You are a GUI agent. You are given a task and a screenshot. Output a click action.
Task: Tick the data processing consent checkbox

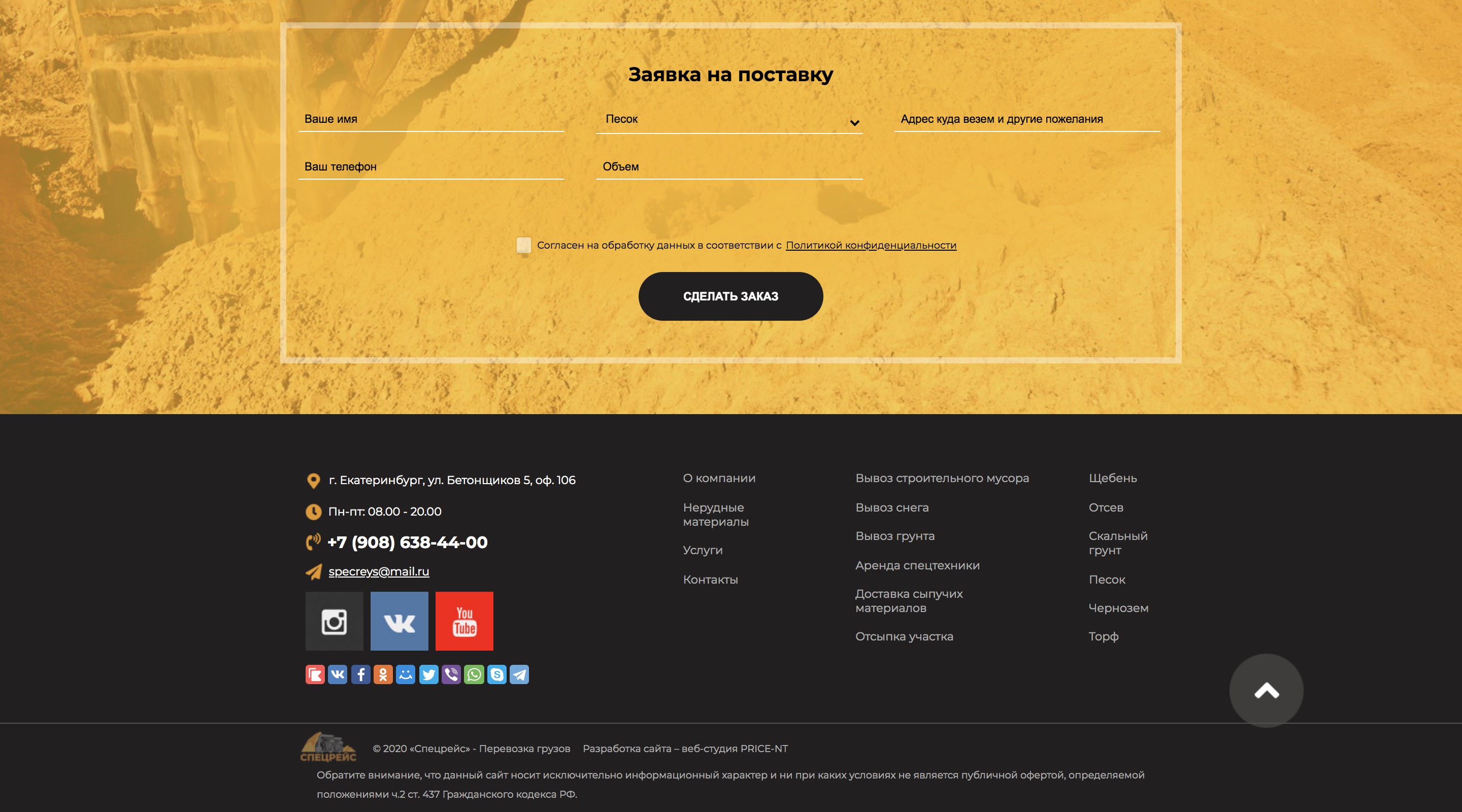point(523,245)
